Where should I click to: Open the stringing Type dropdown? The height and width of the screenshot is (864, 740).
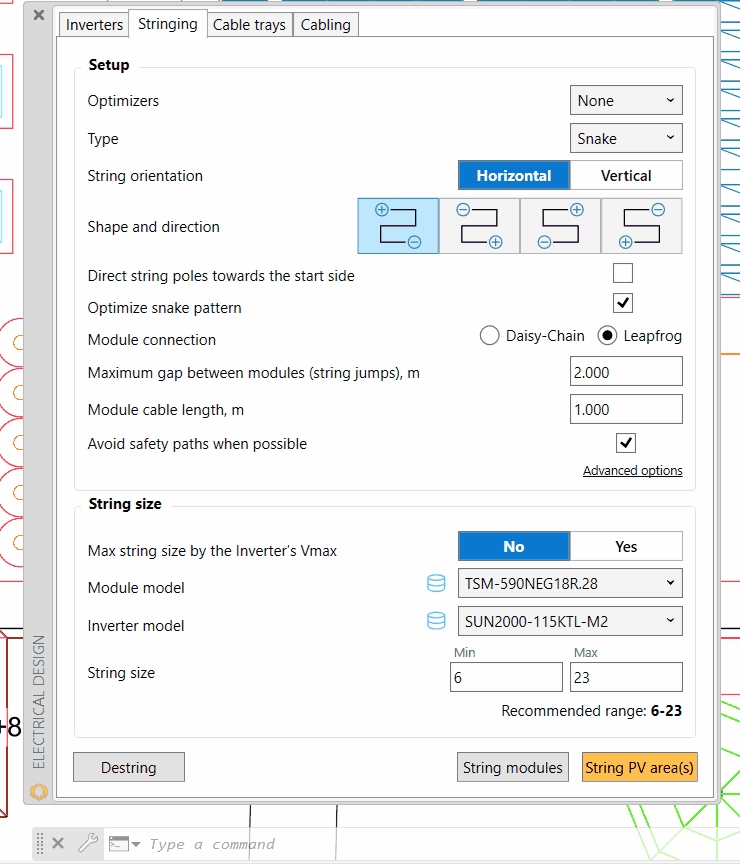(x=626, y=138)
